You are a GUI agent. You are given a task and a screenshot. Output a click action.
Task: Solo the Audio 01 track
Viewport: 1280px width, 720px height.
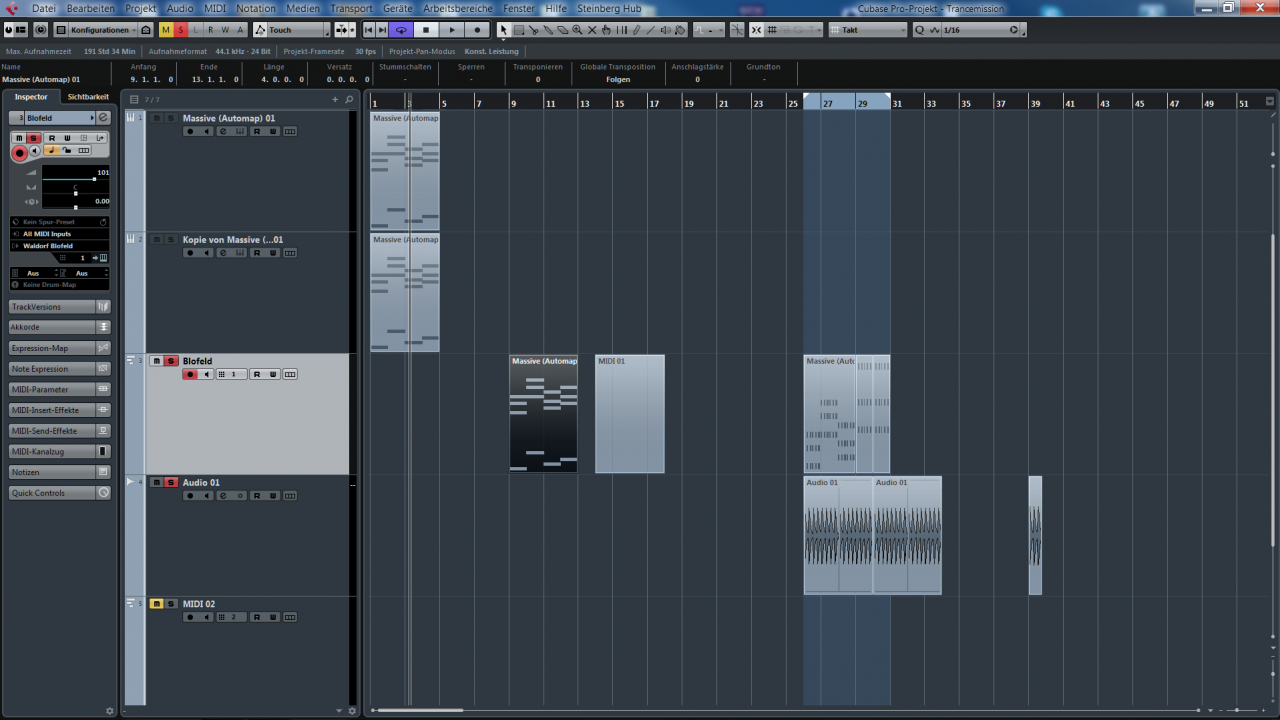(x=171, y=483)
